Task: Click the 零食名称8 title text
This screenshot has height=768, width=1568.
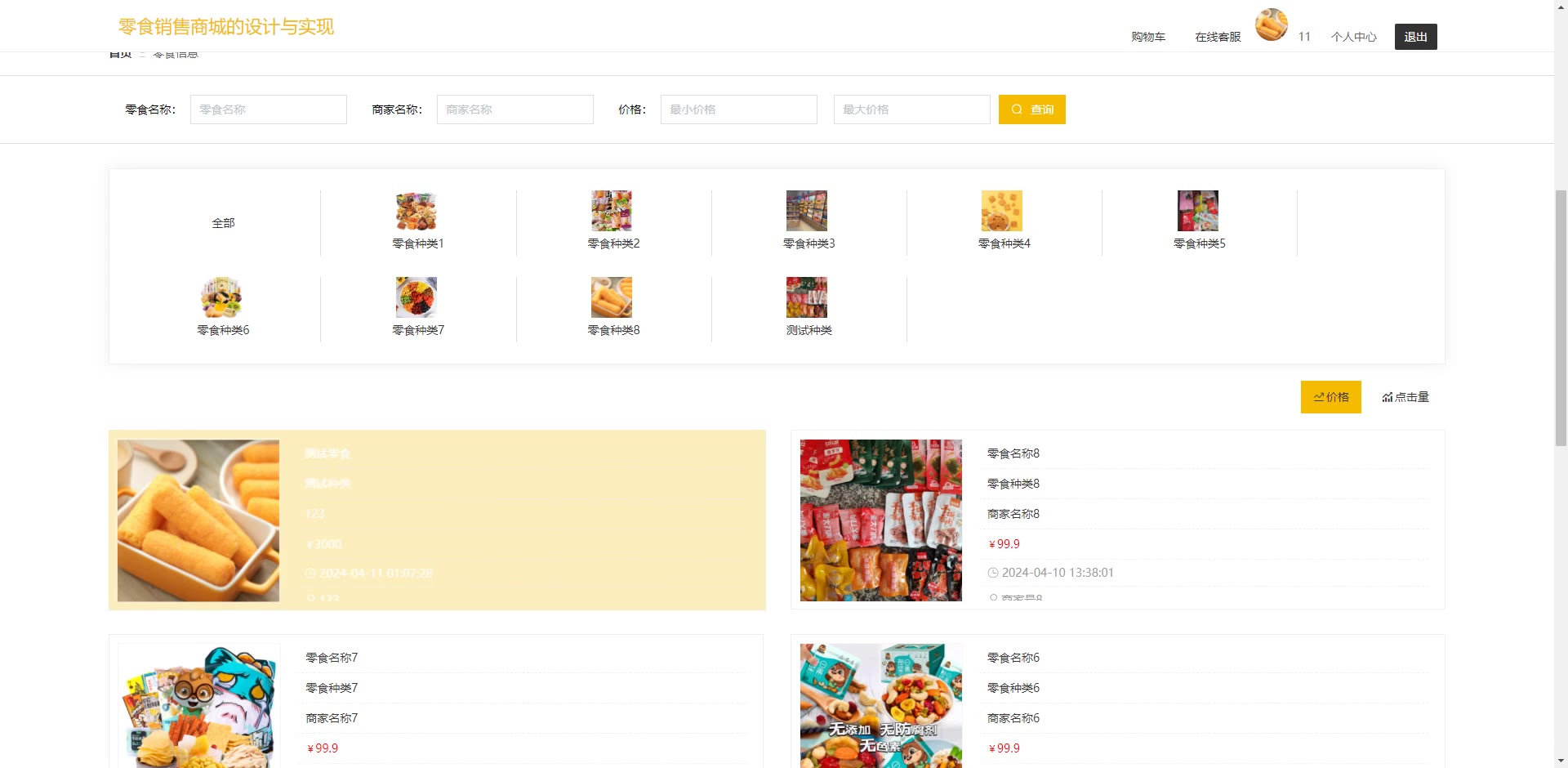Action: click(x=1013, y=453)
